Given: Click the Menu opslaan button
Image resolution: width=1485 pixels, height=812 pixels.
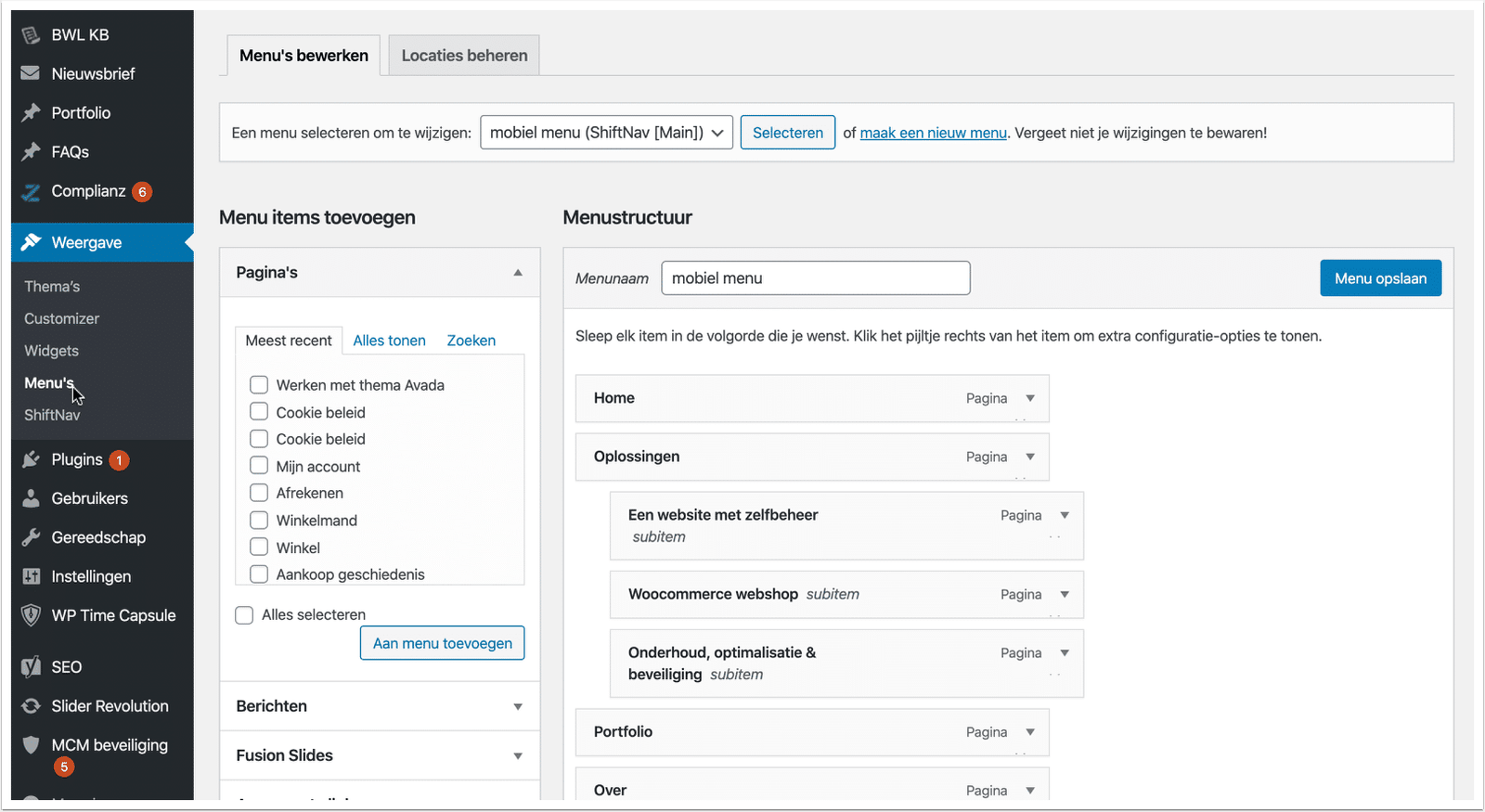Looking at the screenshot, I should pyautogui.click(x=1380, y=278).
